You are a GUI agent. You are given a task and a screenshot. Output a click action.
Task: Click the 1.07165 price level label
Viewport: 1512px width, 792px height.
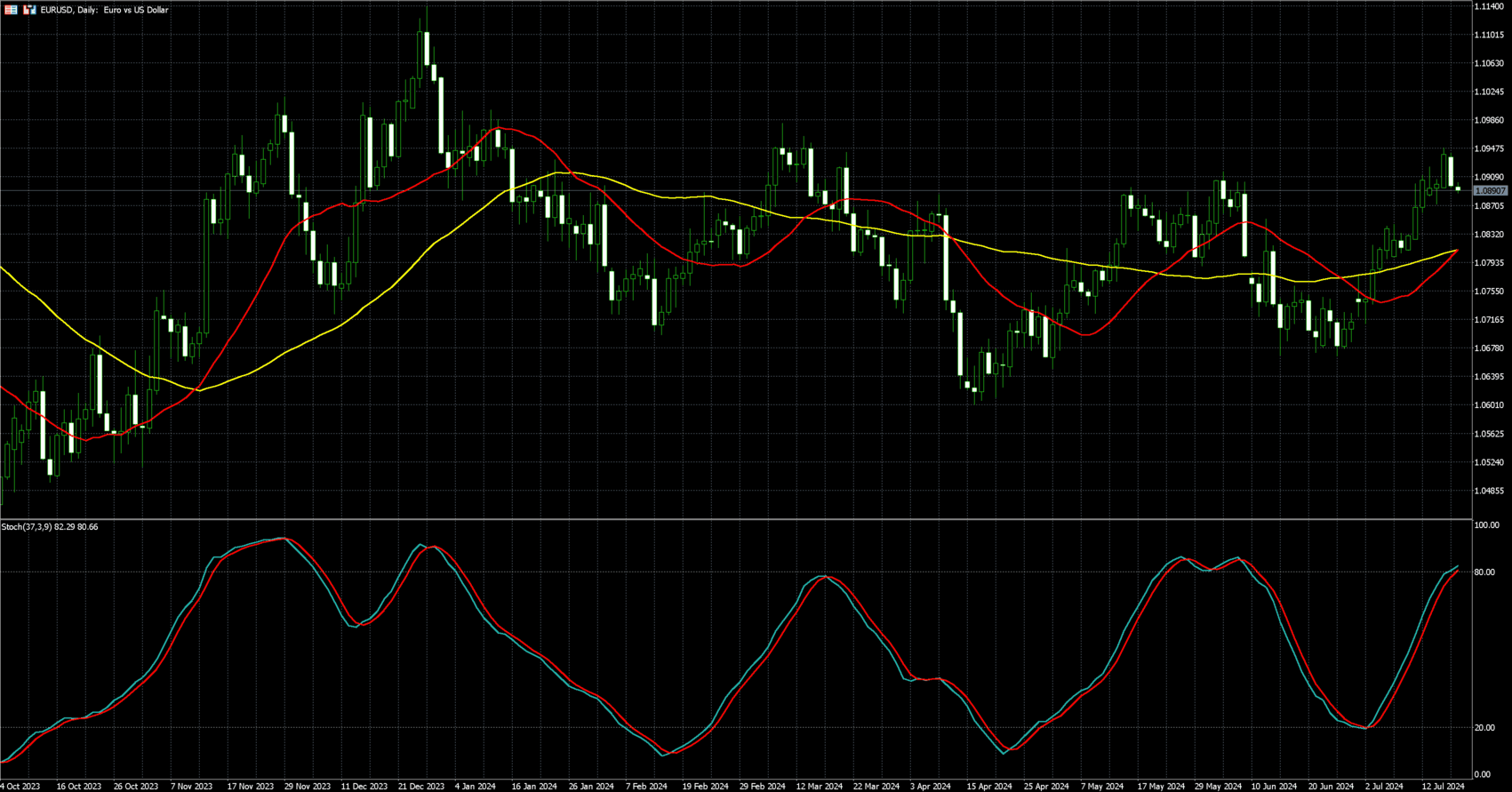point(1489,319)
